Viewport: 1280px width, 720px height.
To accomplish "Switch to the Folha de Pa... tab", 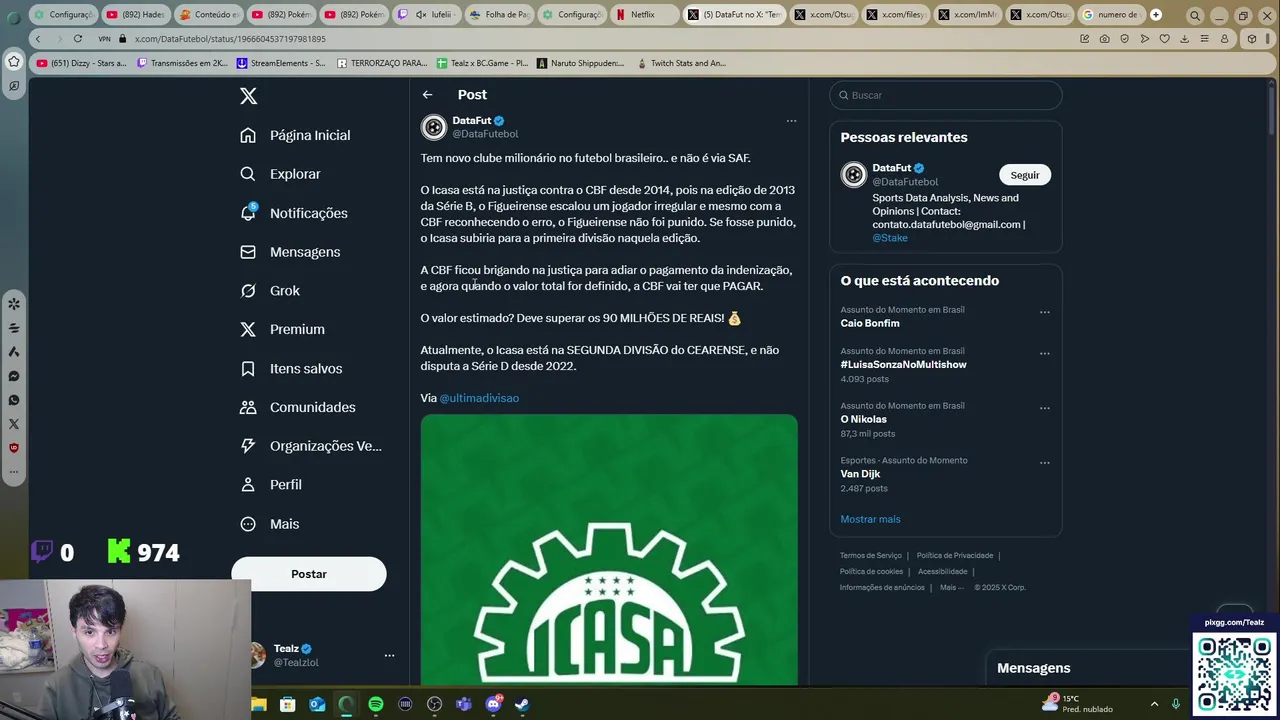I will click(x=499, y=15).
